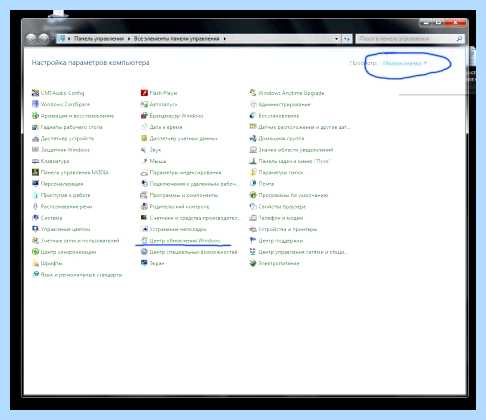Open the CMI Audio Config icon
The image size is (486, 420).
[x=35, y=93]
